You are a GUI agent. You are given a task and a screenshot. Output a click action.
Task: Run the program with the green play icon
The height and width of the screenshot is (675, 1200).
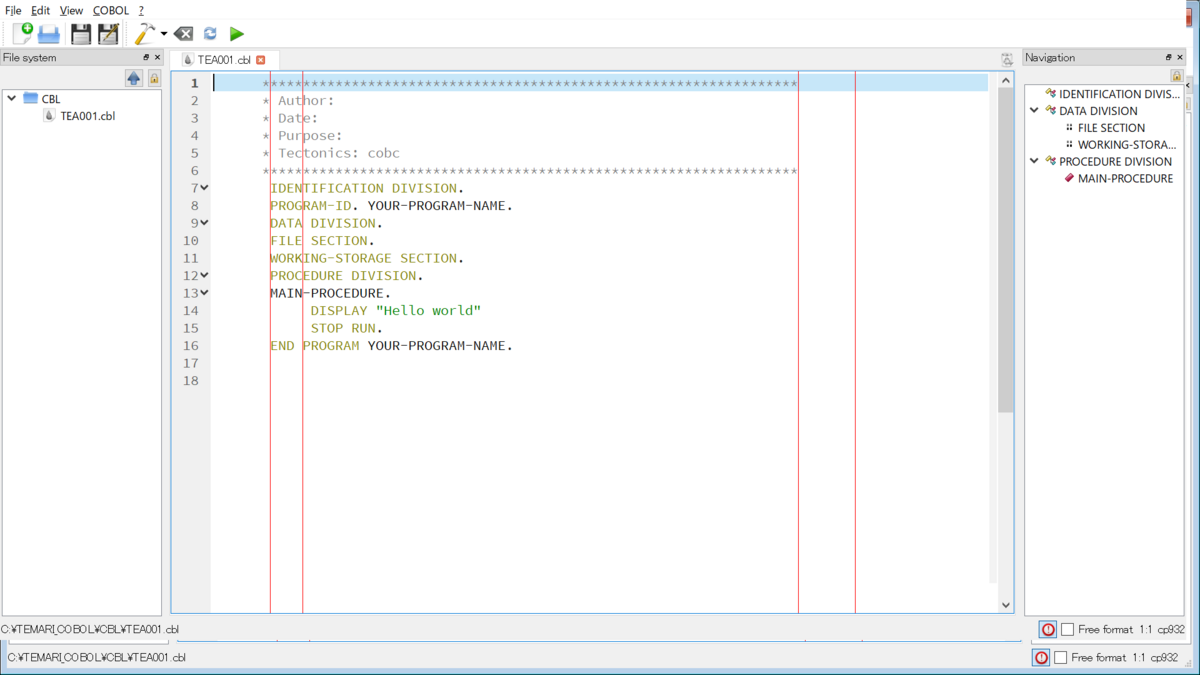[237, 34]
